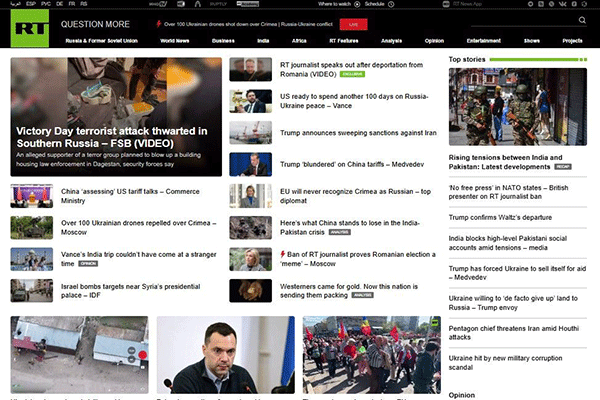Click bottom image of man at microphone
600x400 pixels.
tap(226, 355)
